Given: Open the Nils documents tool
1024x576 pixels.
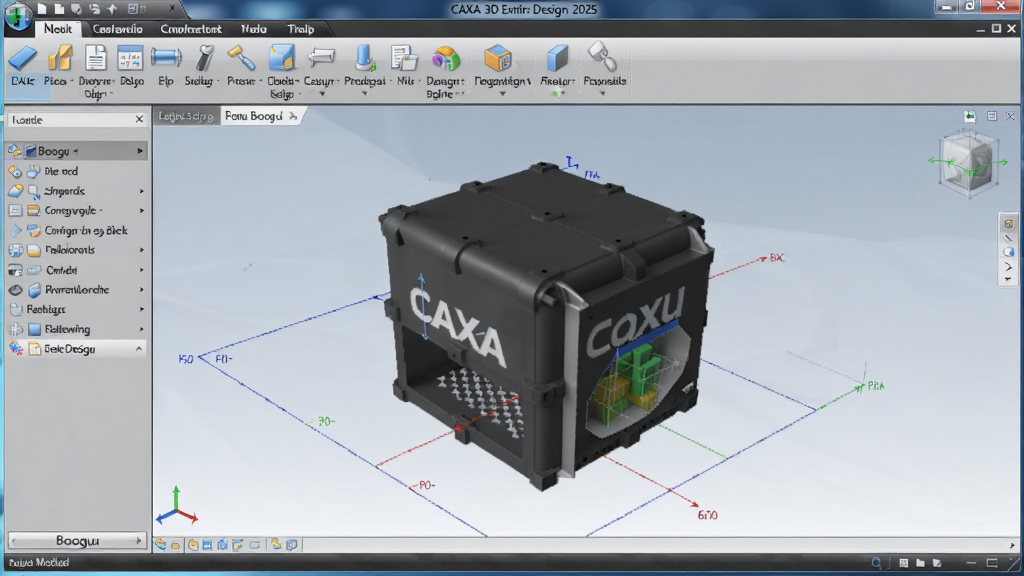Looking at the screenshot, I should (x=405, y=66).
